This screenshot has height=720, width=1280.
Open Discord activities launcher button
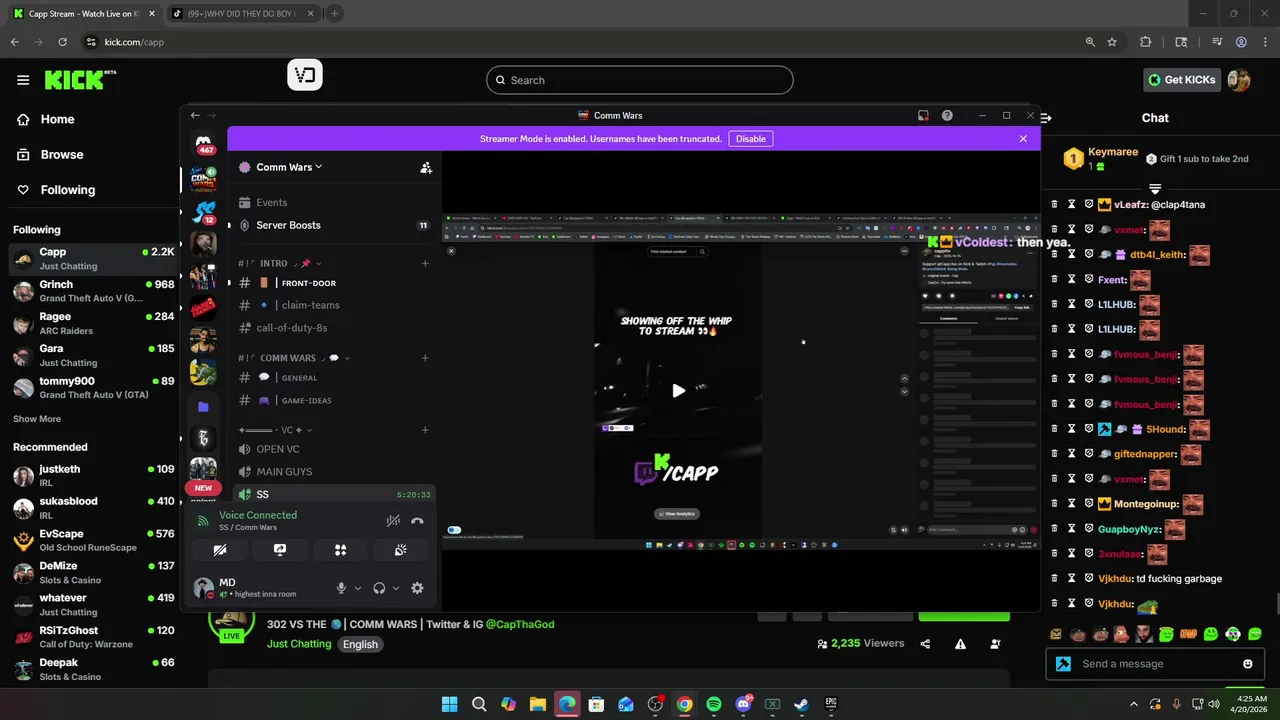click(x=340, y=550)
